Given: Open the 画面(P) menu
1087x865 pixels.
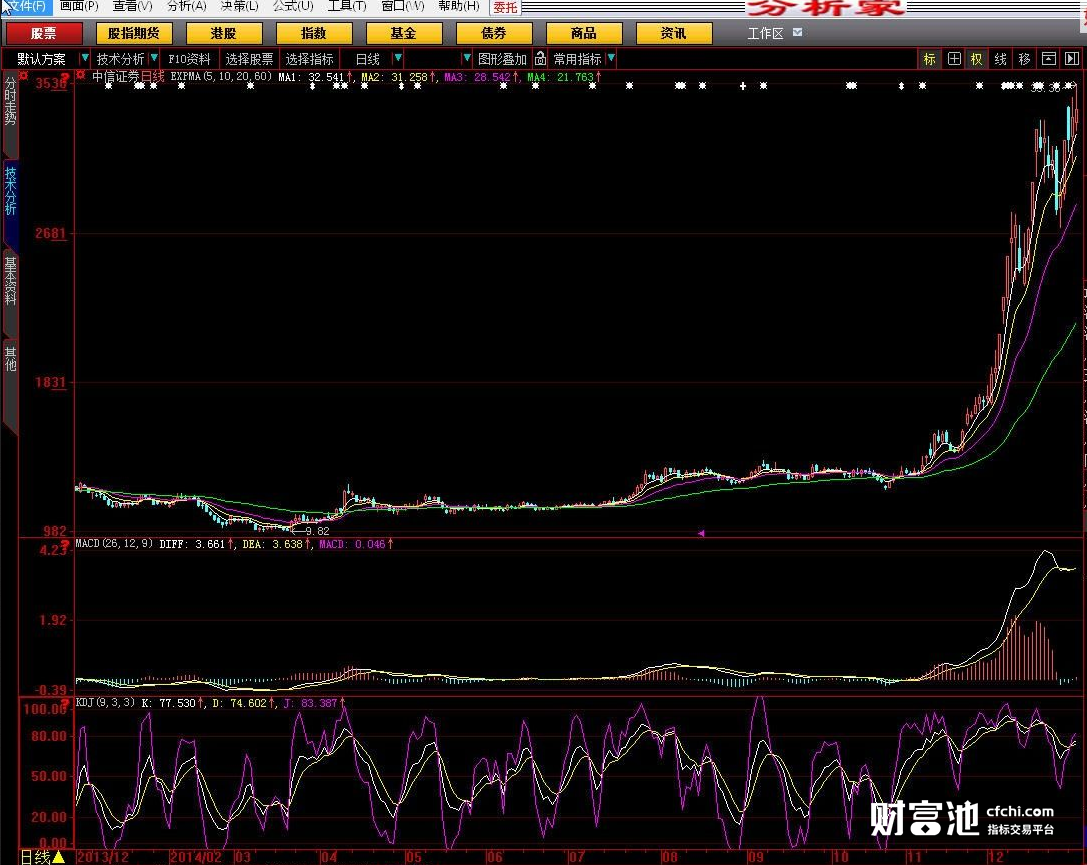Looking at the screenshot, I should pos(78,6).
